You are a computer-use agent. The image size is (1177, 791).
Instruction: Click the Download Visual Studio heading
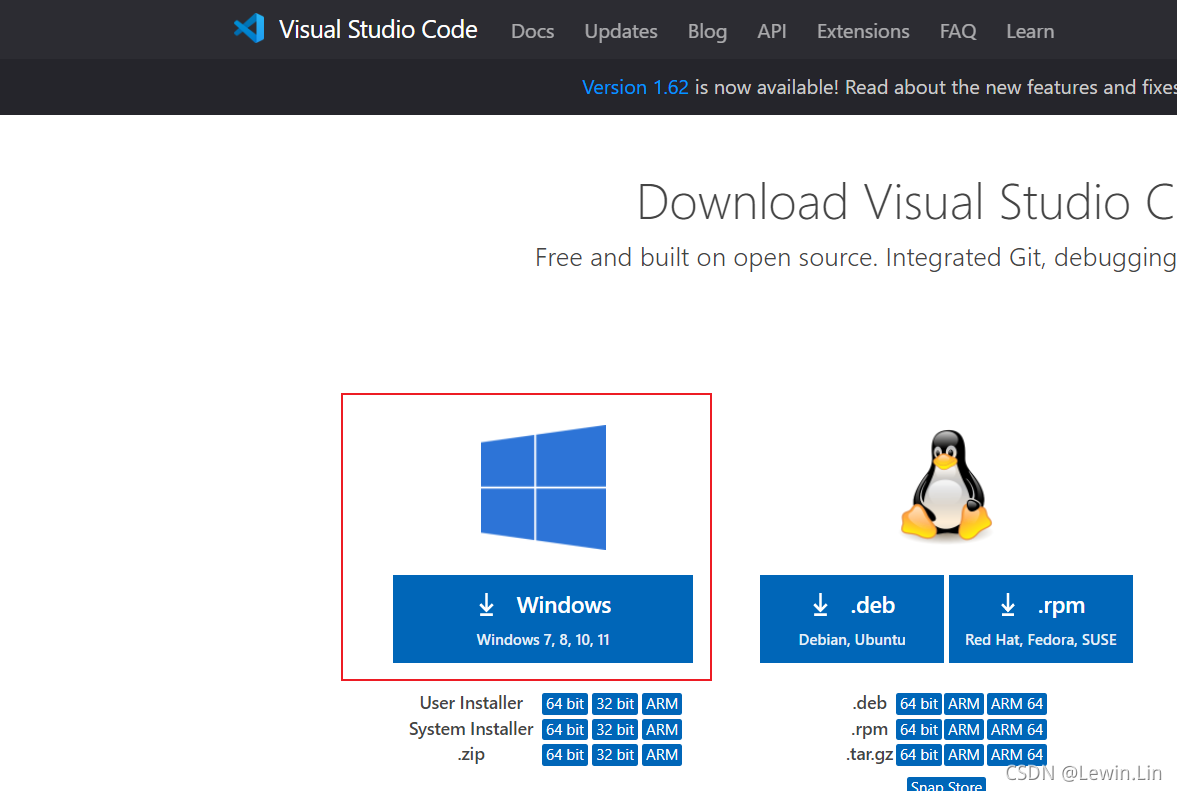pyautogui.click(x=906, y=202)
